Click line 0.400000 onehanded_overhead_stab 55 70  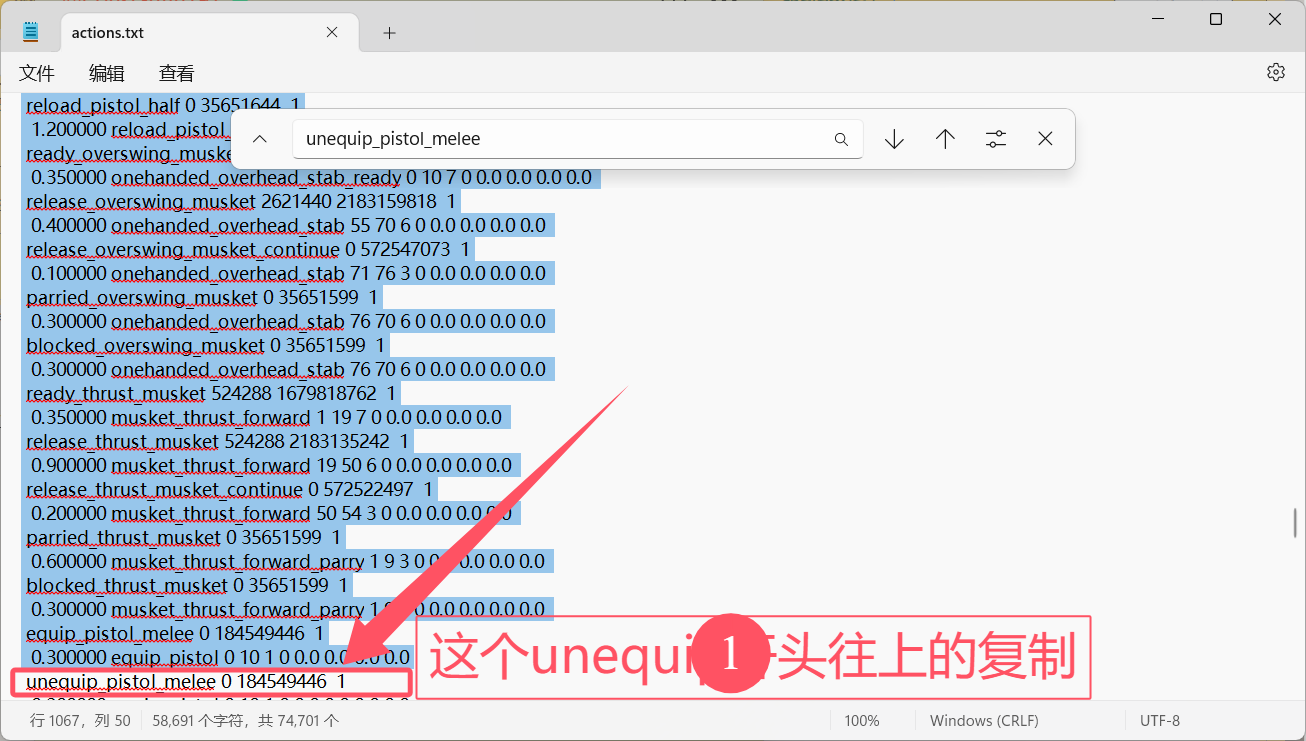click(288, 225)
